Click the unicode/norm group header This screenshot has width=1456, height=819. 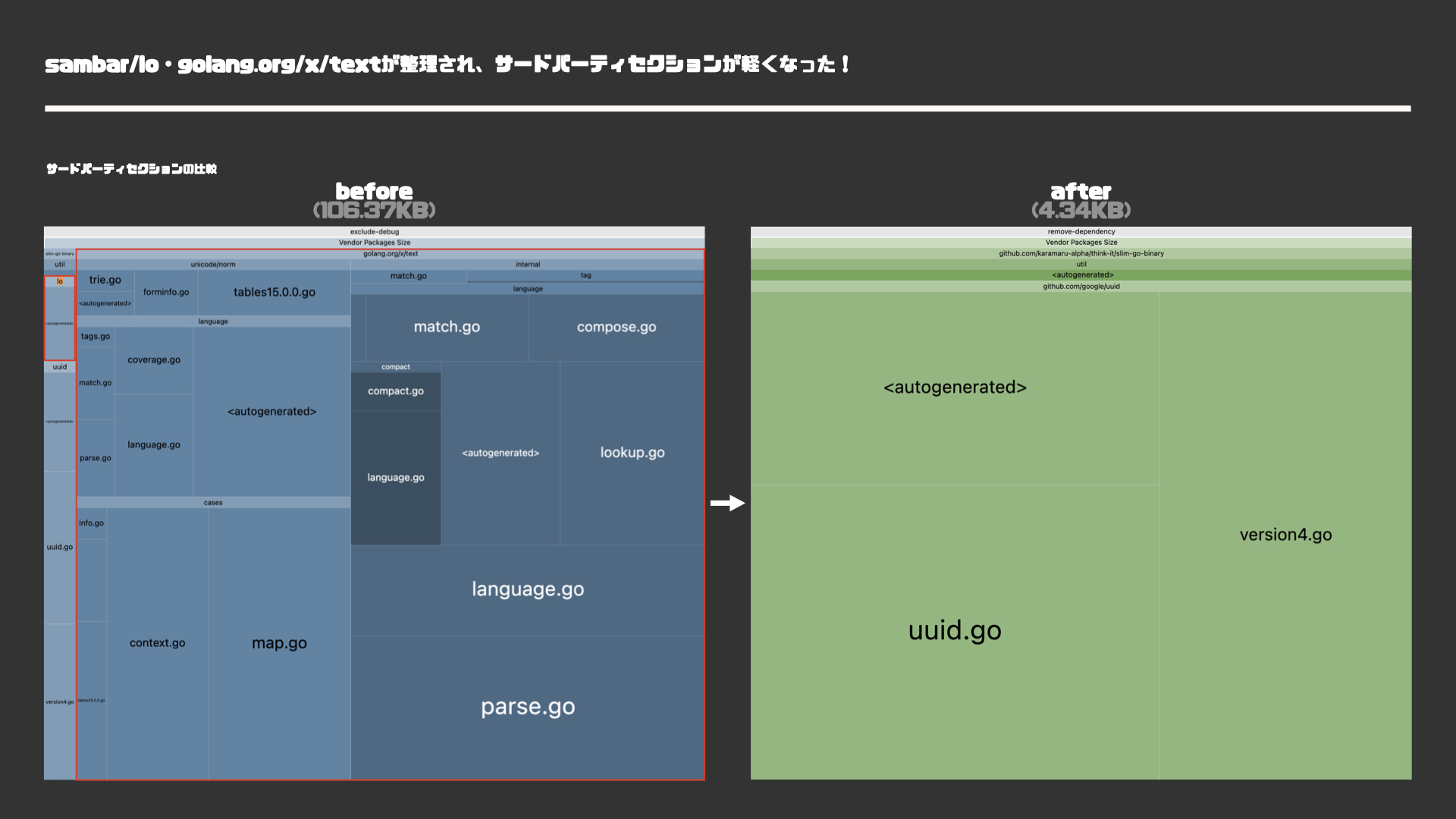click(x=213, y=265)
